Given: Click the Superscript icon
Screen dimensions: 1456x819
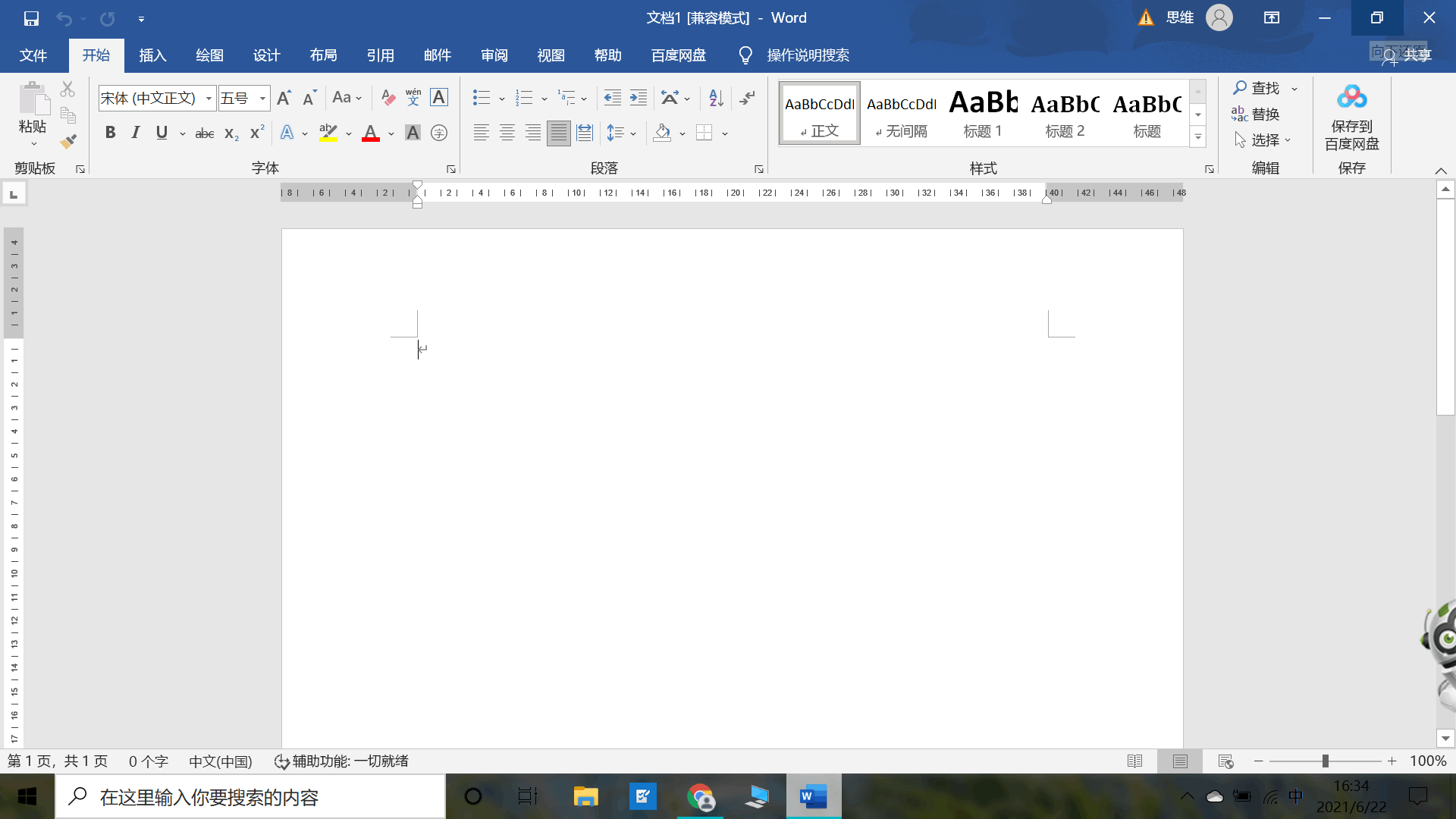Looking at the screenshot, I should click(257, 133).
